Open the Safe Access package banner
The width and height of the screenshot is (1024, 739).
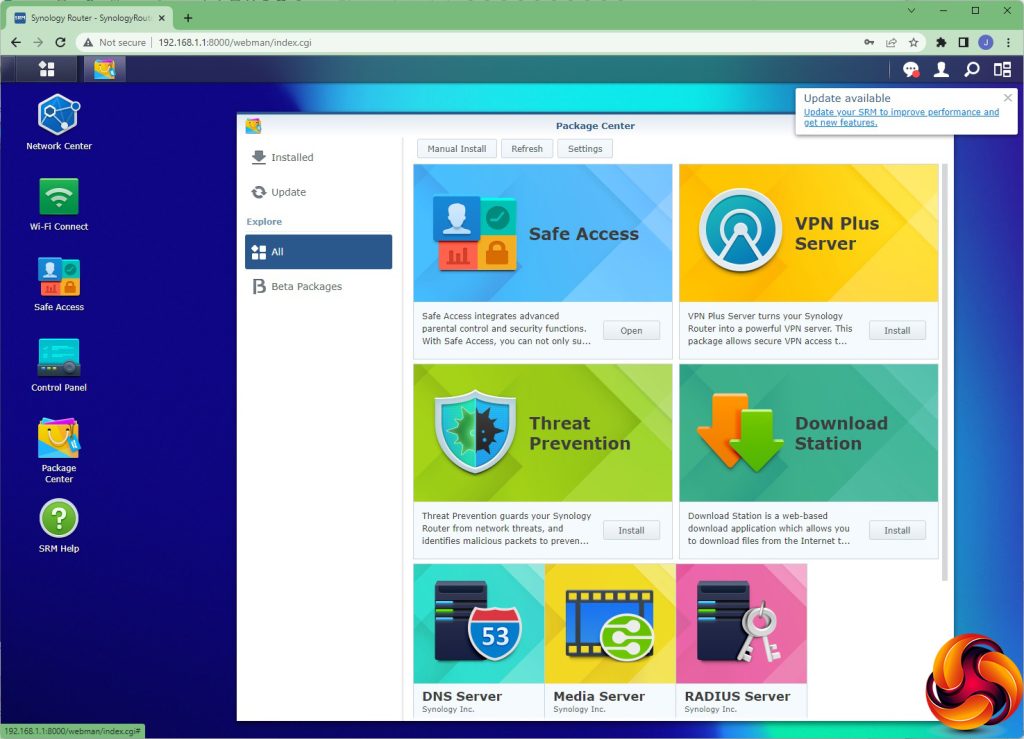pyautogui.click(x=542, y=233)
